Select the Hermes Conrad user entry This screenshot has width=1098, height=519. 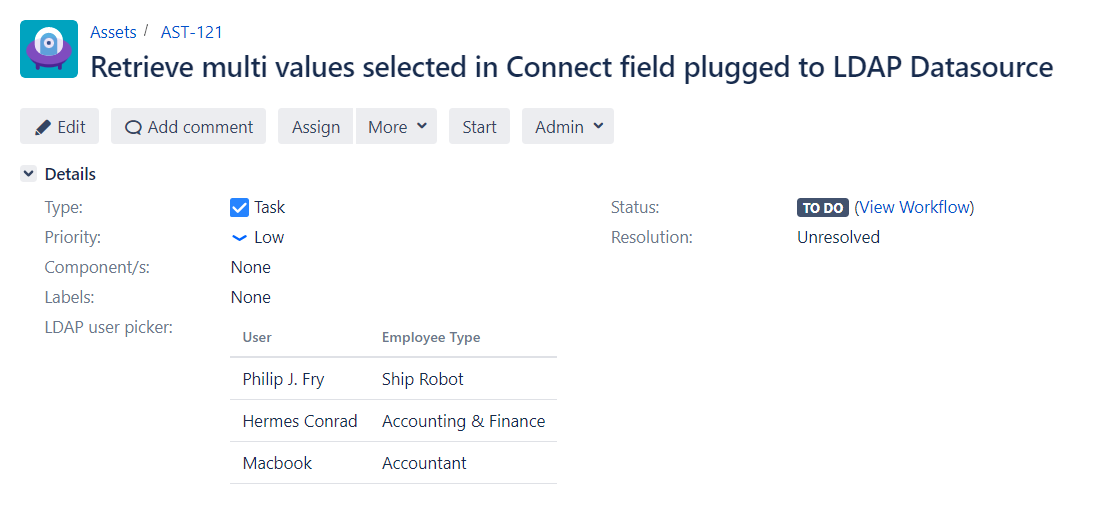pos(300,421)
